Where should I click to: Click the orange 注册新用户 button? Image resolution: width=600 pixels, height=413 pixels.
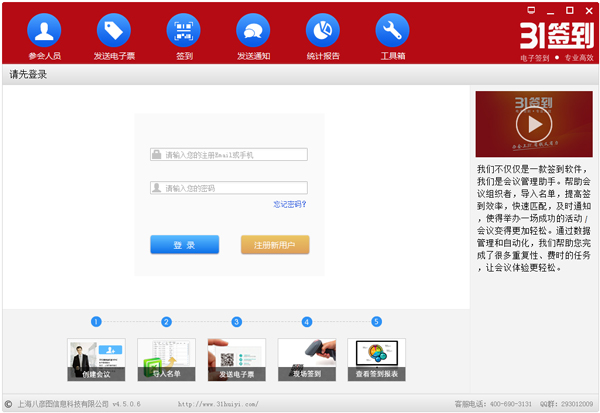tap(275, 245)
